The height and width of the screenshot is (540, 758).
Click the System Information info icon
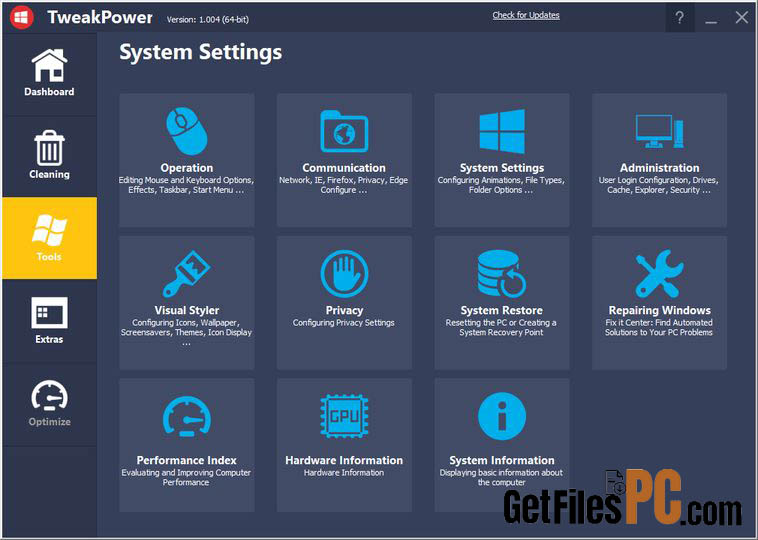coord(502,416)
